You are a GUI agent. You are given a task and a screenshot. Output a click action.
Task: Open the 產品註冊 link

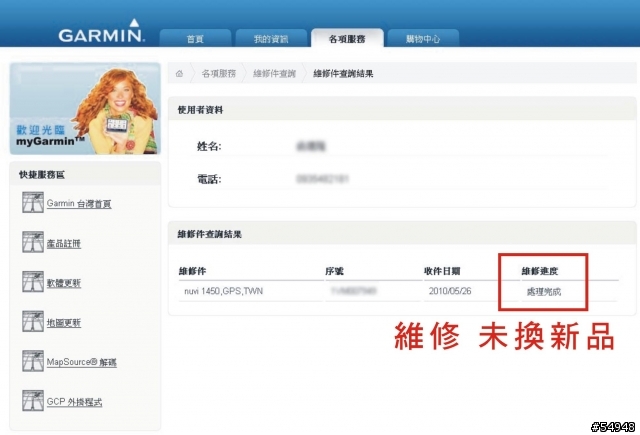(64, 243)
